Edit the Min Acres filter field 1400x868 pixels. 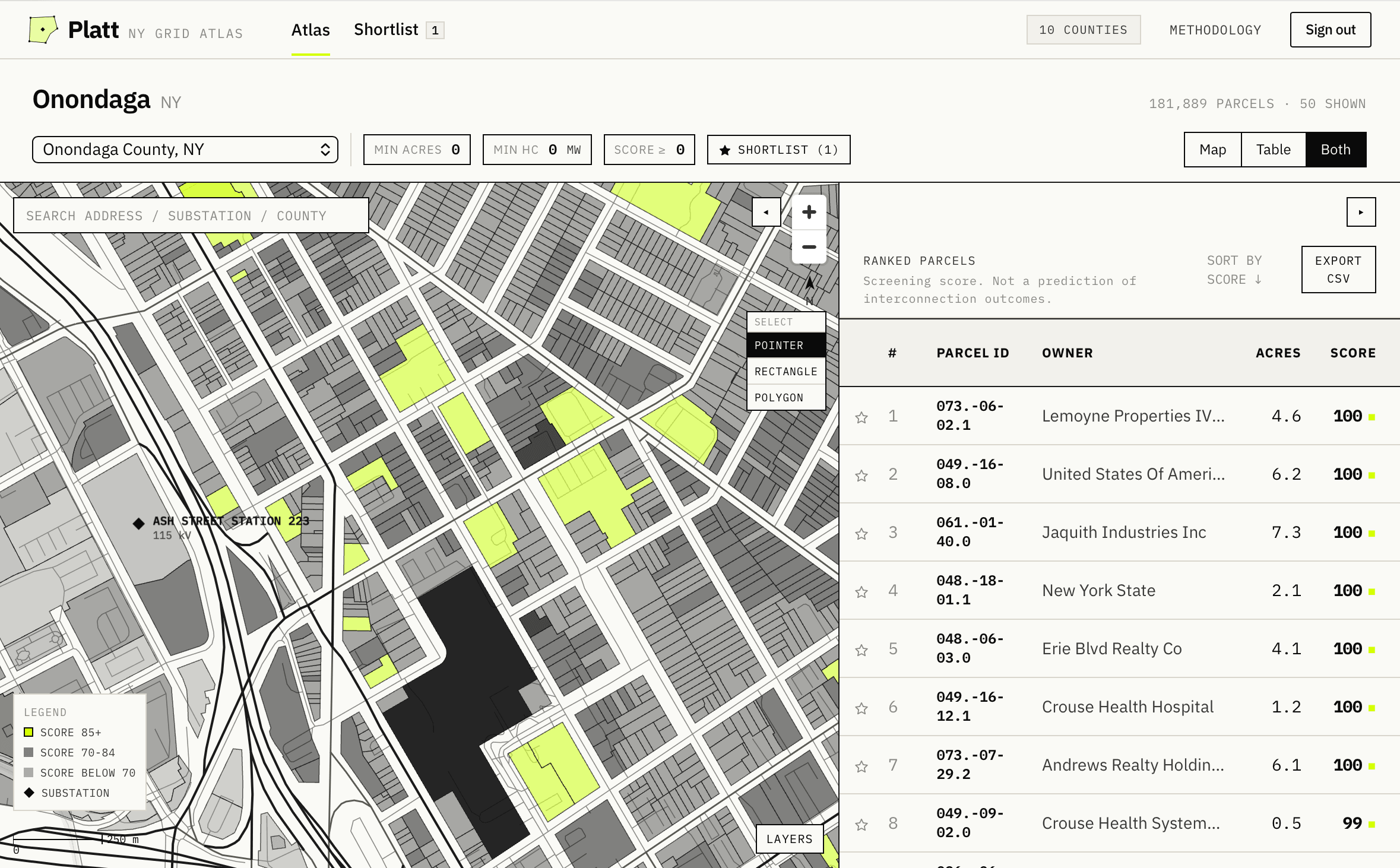pyautogui.click(x=417, y=150)
